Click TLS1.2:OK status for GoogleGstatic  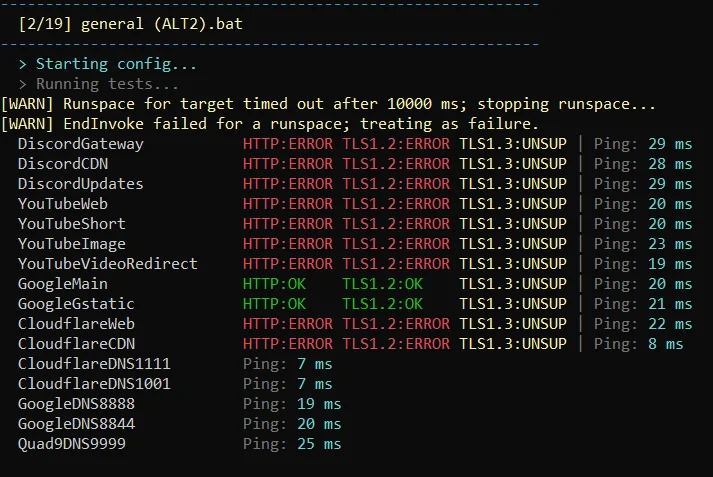pyautogui.click(x=382, y=304)
